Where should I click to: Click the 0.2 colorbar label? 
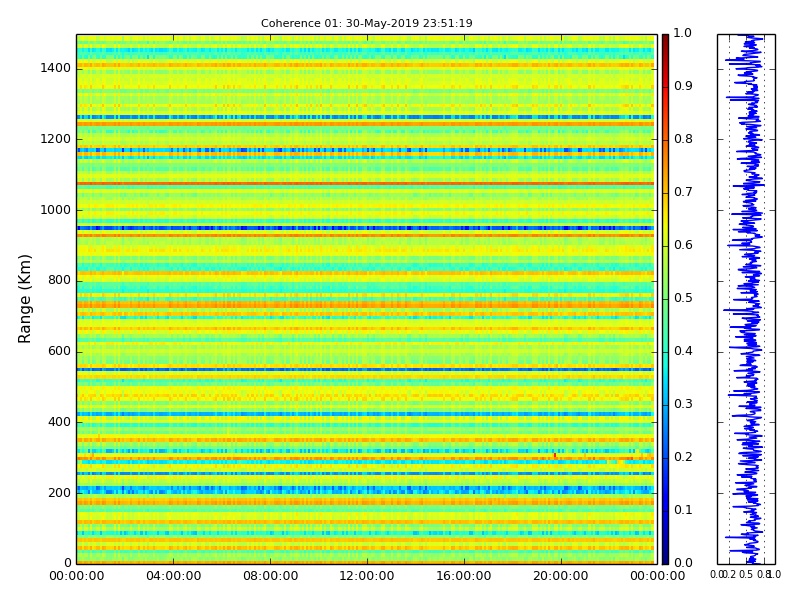pyautogui.click(x=683, y=457)
